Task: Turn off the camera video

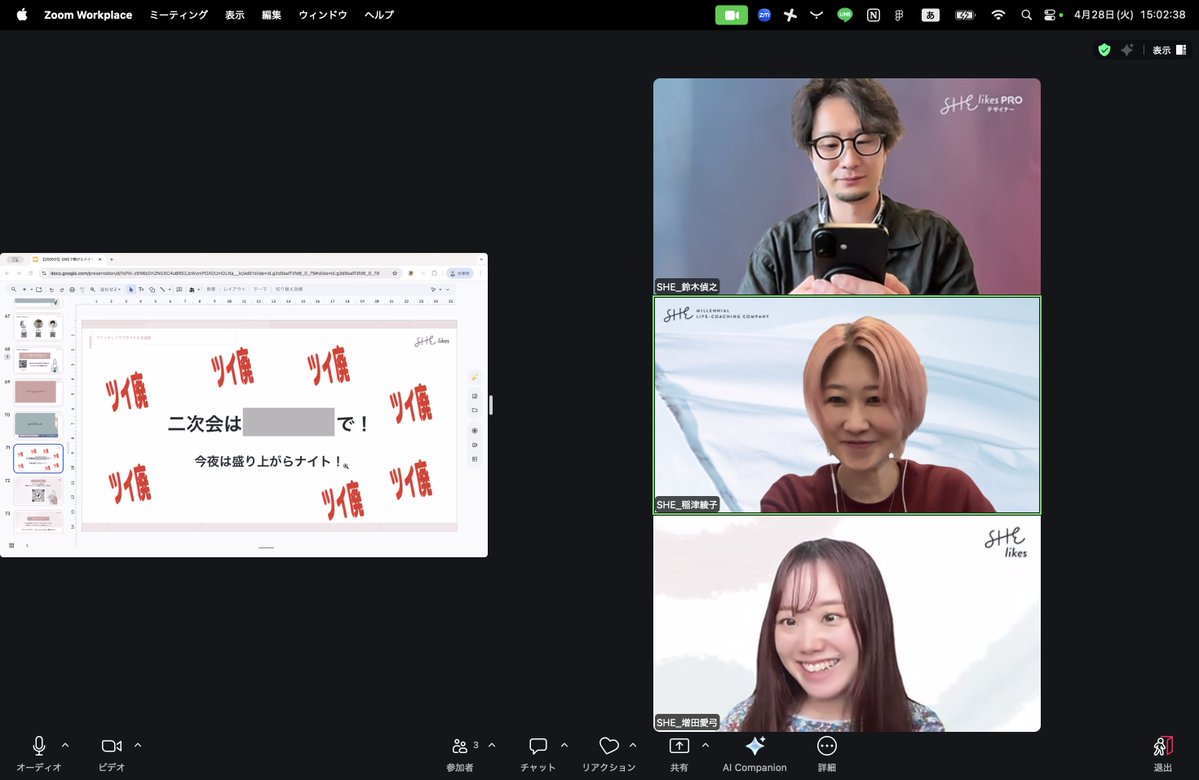Action: coord(110,746)
